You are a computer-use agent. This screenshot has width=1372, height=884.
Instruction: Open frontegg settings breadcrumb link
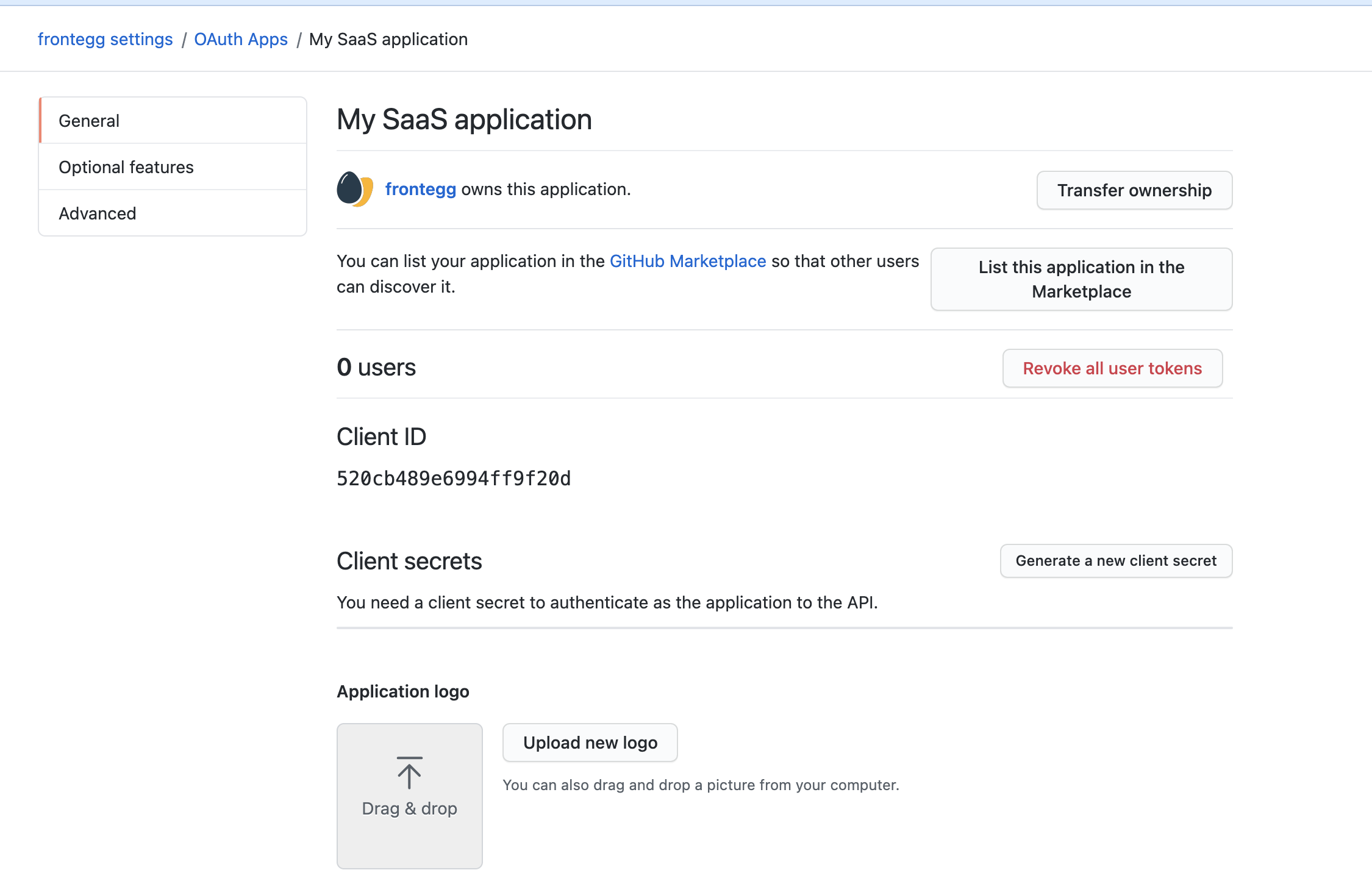click(x=105, y=39)
